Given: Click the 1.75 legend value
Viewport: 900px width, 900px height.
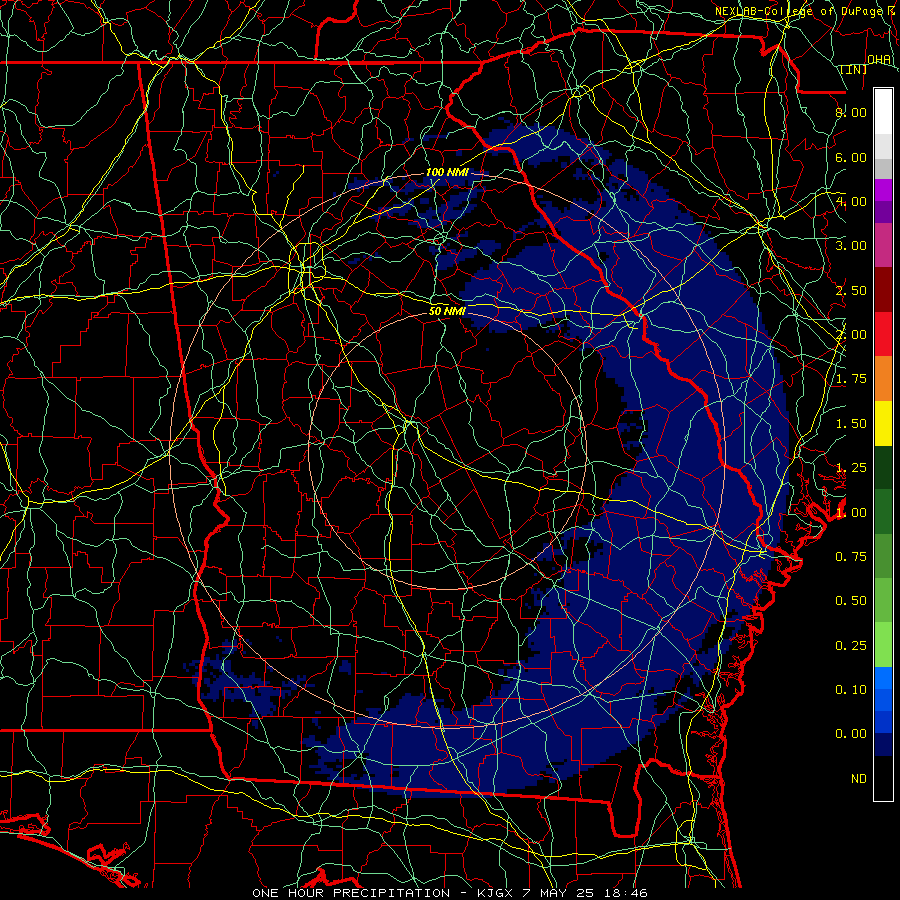Looking at the screenshot, I should point(851,379).
